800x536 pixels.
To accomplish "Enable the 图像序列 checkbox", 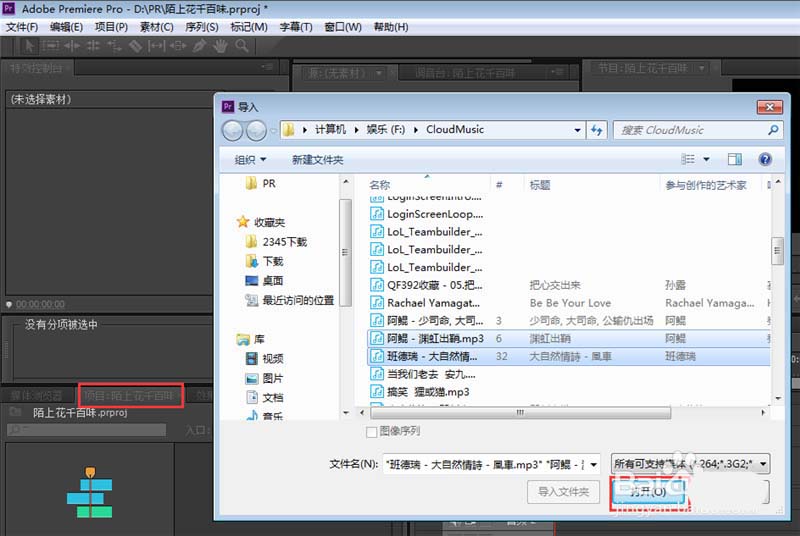I will pos(371,432).
